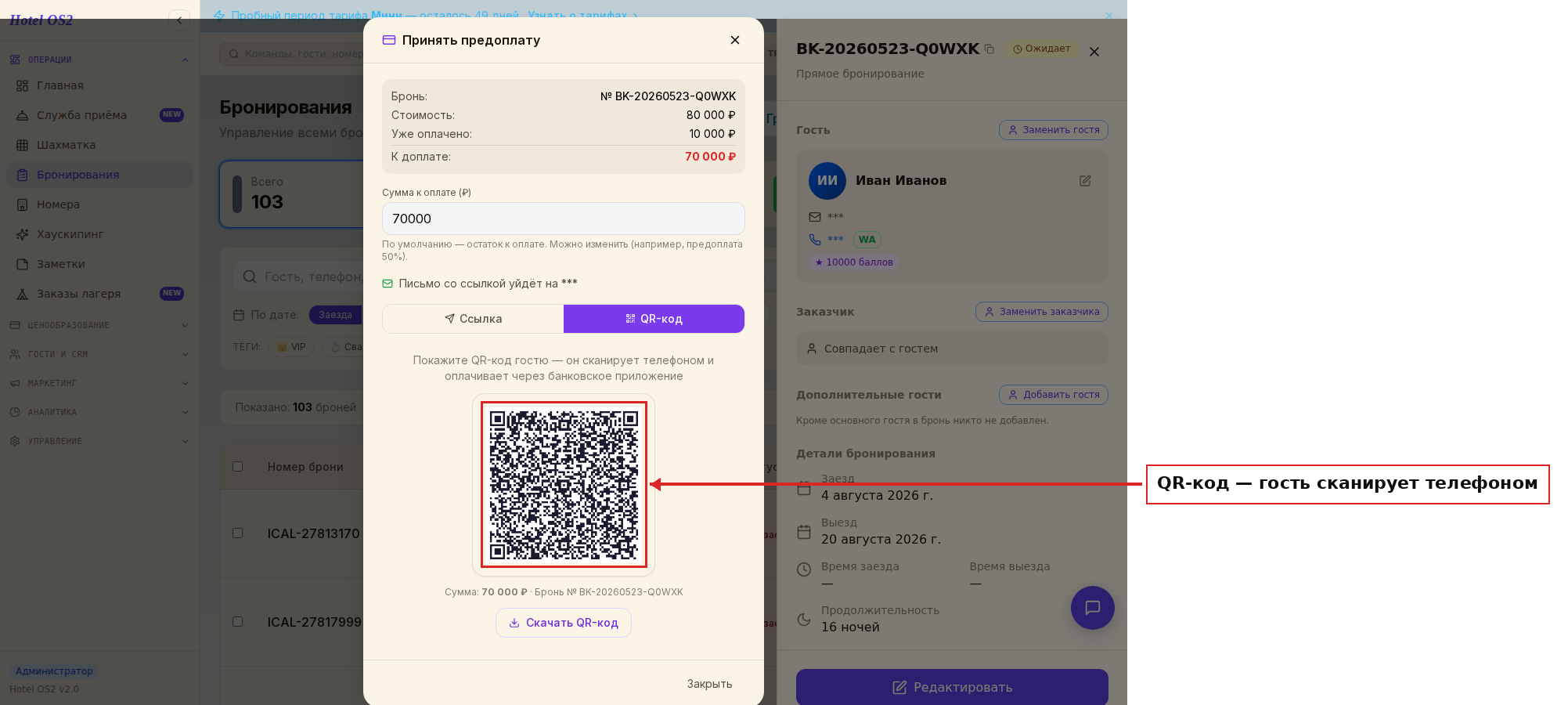Screen dimensions: 1568x705
Task: Toggle checkbox for ICAL-27813170 row
Action: coord(237,533)
